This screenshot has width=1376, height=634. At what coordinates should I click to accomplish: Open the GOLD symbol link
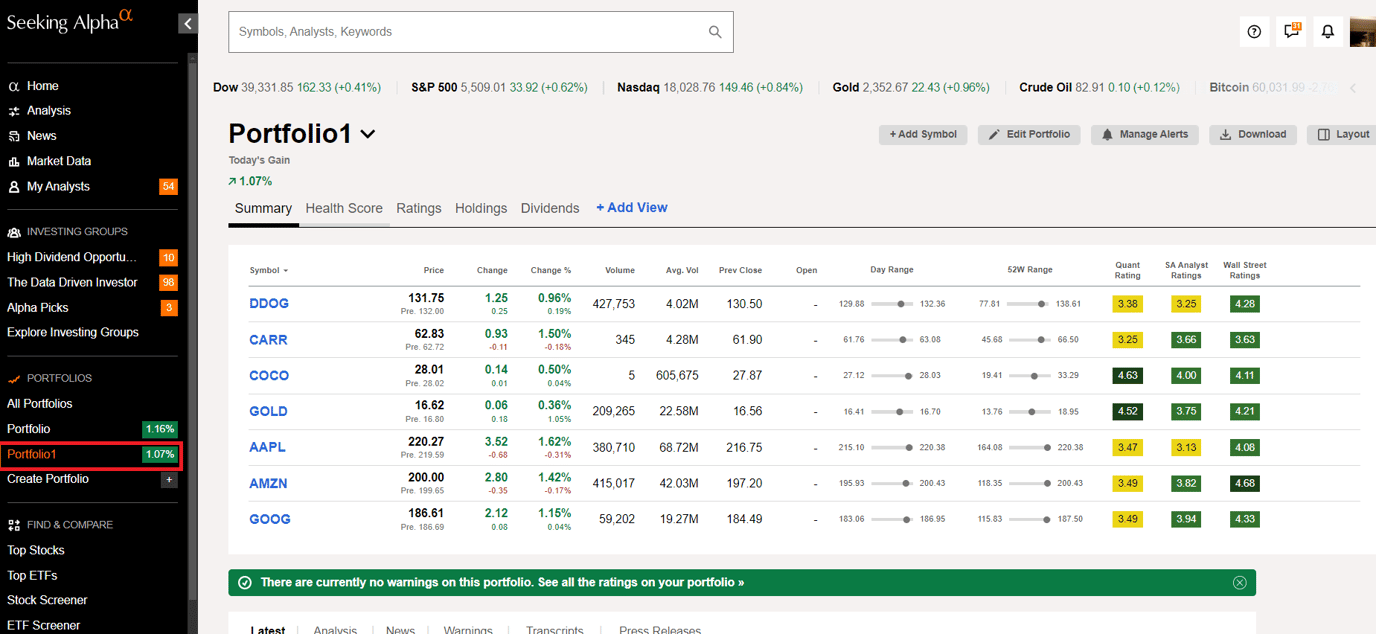[x=268, y=411]
